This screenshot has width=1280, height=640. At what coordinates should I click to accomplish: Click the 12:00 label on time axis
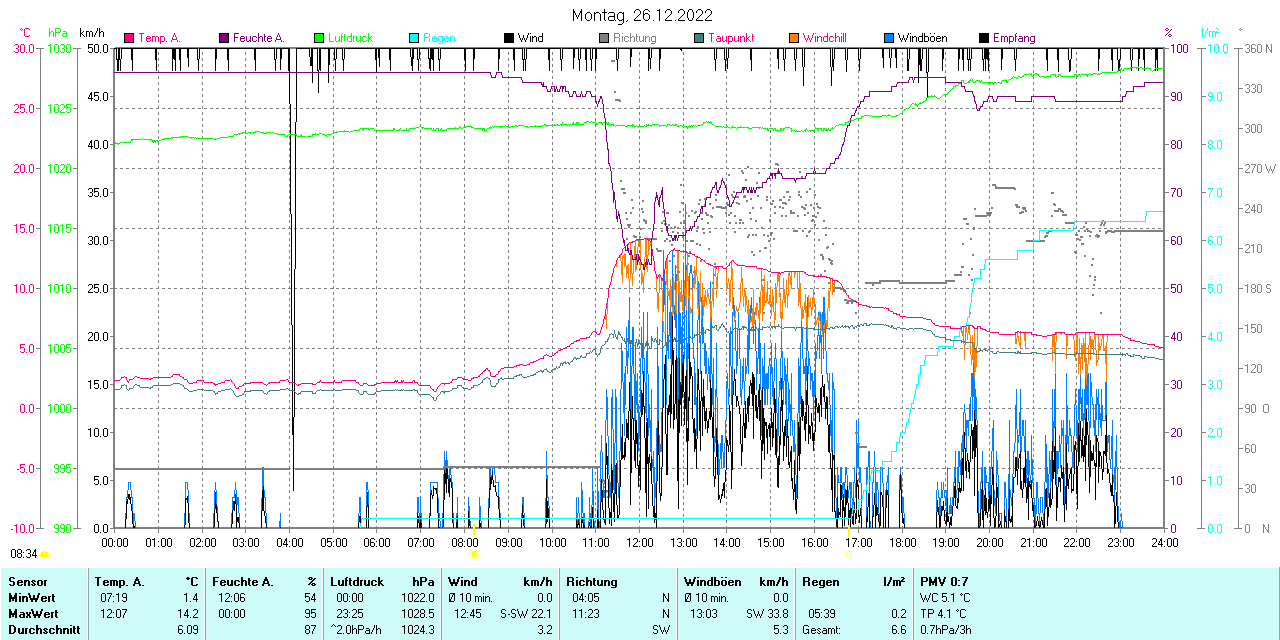[x=639, y=542]
